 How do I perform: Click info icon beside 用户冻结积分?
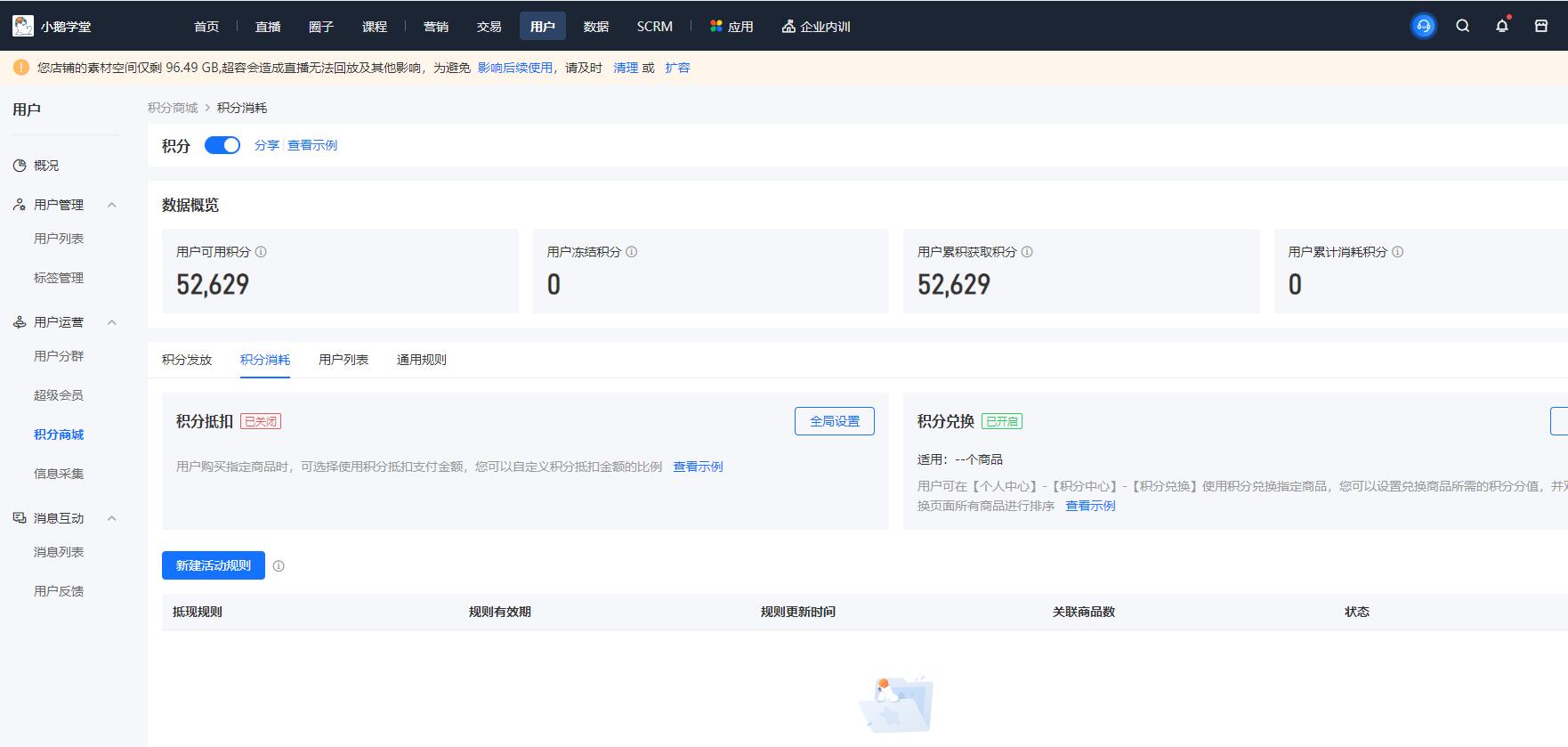click(632, 252)
